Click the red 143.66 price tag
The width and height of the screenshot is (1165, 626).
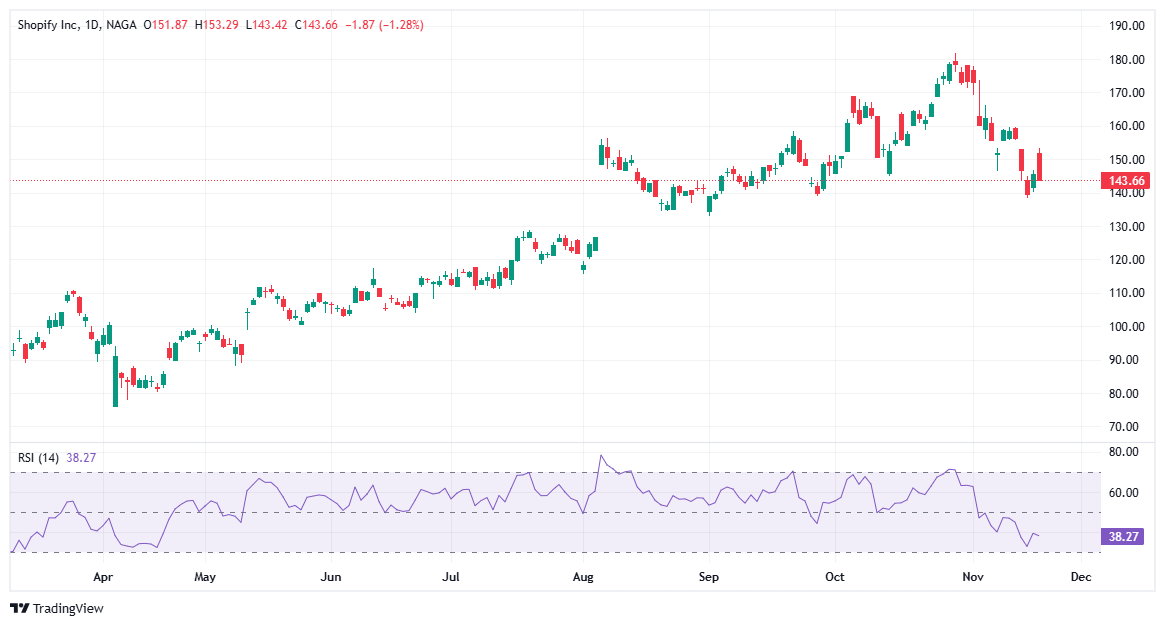pos(1127,181)
